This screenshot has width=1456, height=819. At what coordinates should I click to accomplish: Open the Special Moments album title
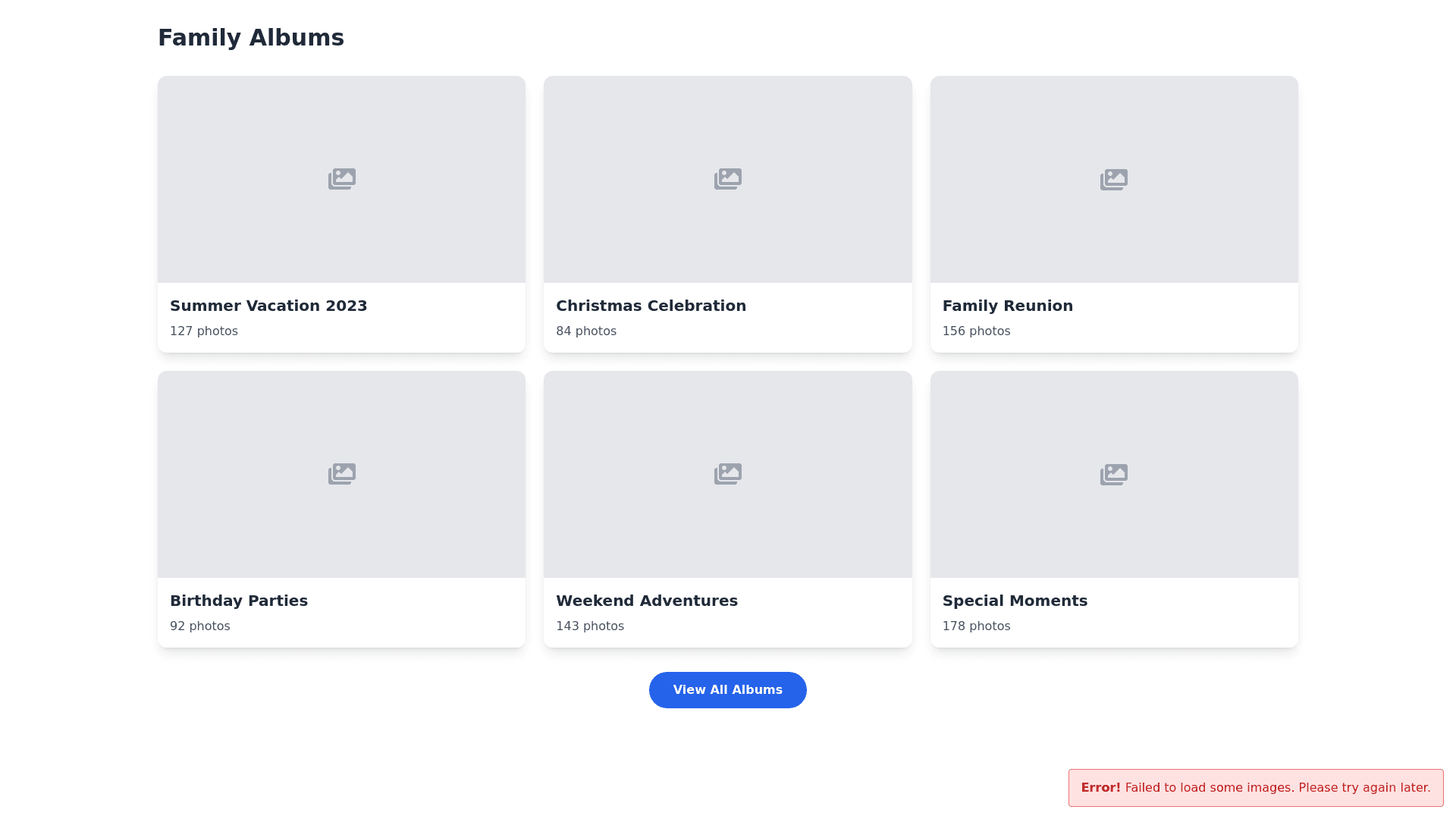(x=1015, y=601)
